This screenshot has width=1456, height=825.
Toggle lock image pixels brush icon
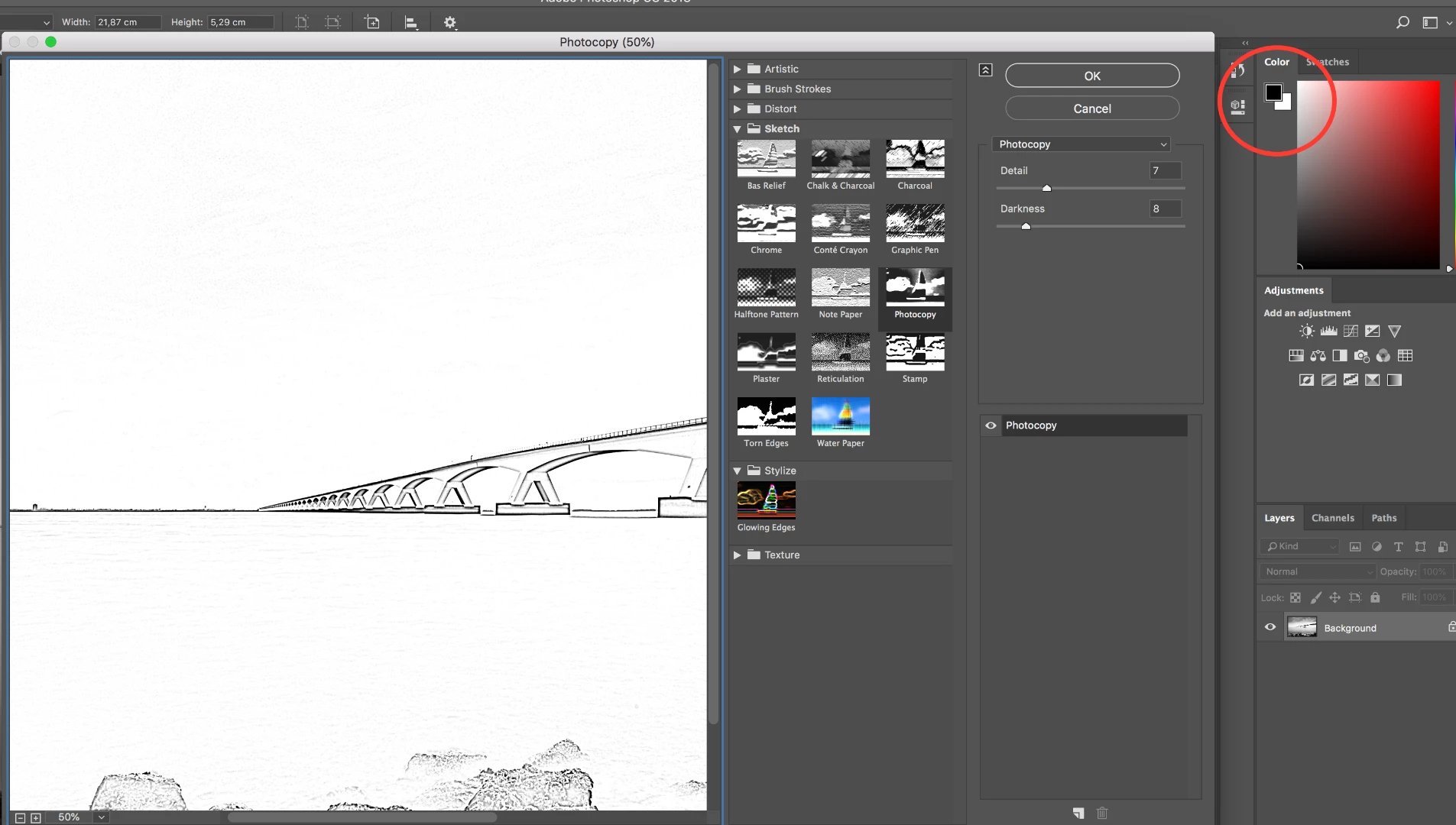(x=1315, y=597)
